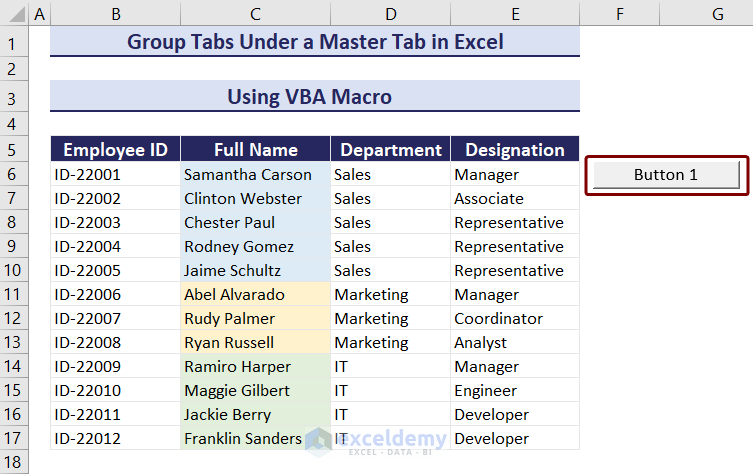Click the Employee ID header cell
This screenshot has width=753, height=474.
[116, 150]
